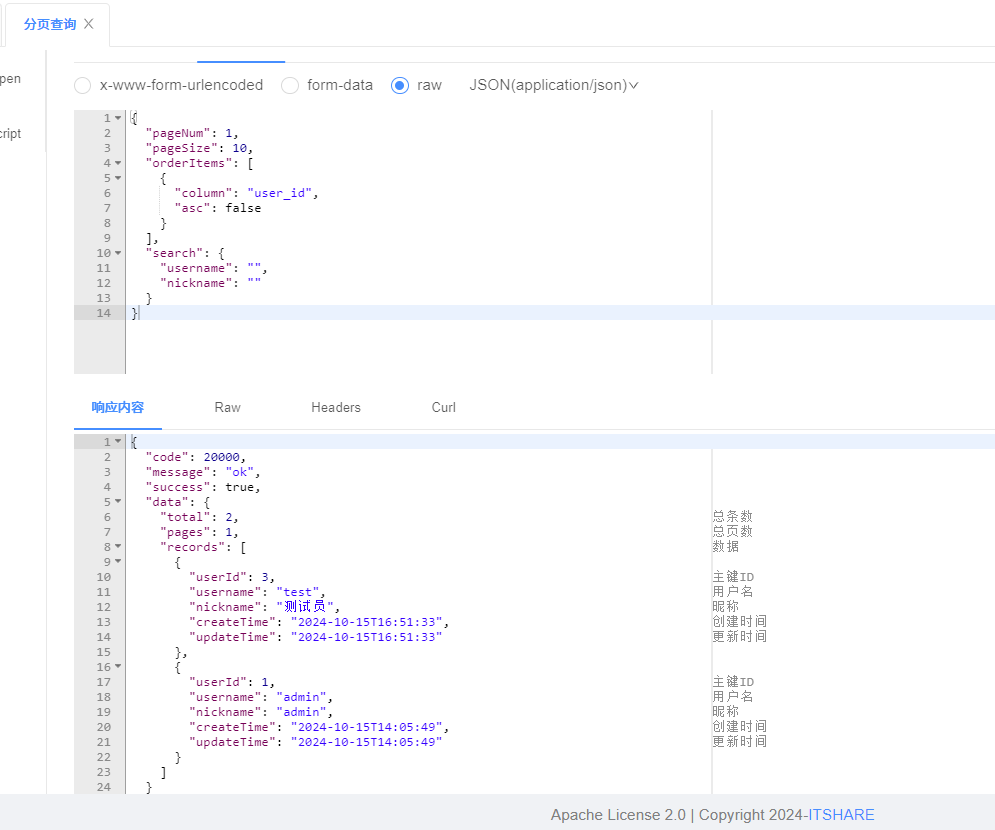
Task: Collapse the orderItems array in request editor
Action: point(118,163)
